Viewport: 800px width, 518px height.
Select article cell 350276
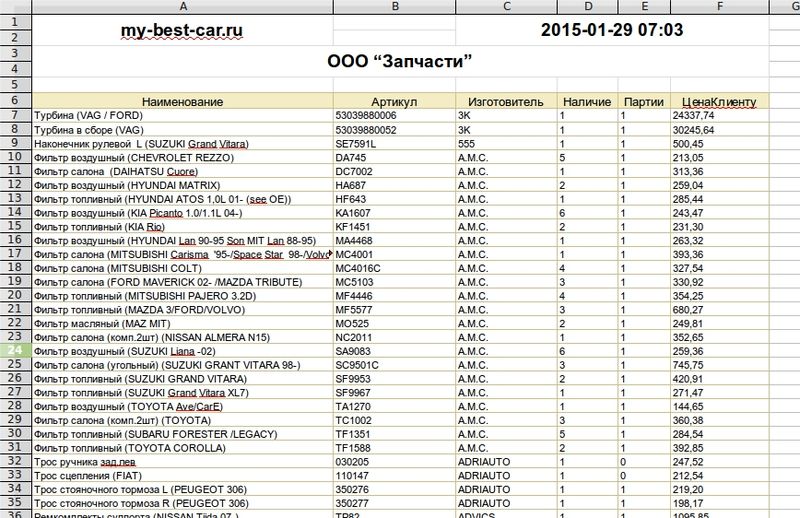pyautogui.click(x=394, y=489)
